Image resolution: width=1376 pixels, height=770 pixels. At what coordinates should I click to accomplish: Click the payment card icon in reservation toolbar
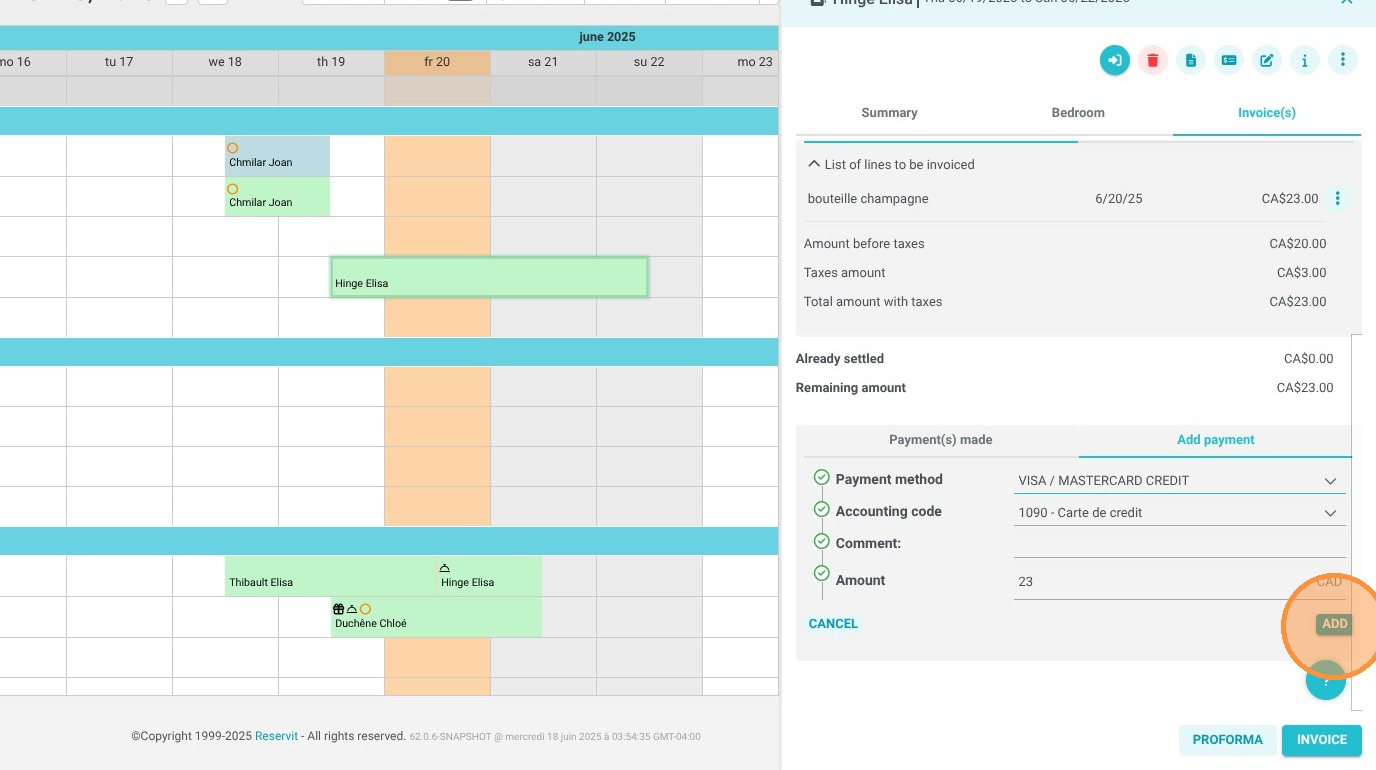1229,60
